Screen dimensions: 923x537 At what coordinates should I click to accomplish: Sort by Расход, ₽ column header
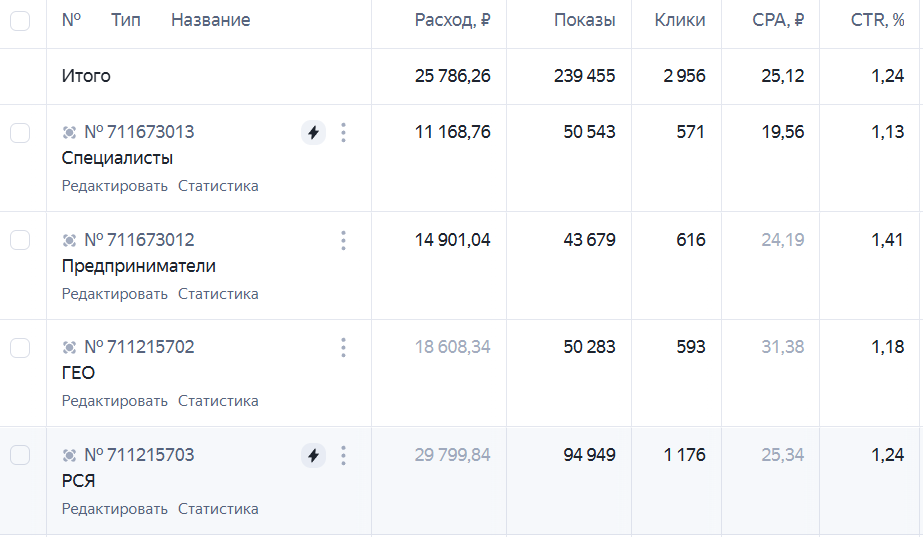pyautogui.click(x=452, y=20)
